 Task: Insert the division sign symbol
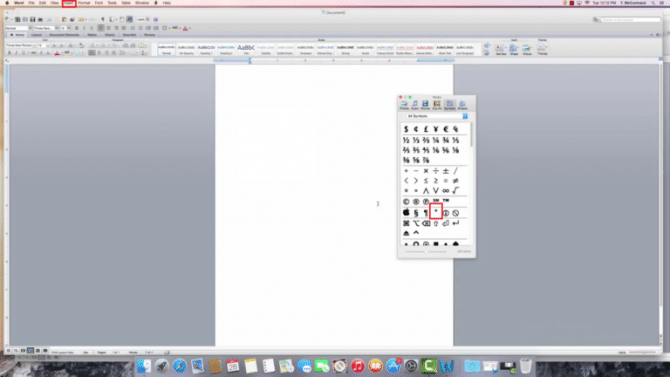pyautogui.click(x=436, y=171)
